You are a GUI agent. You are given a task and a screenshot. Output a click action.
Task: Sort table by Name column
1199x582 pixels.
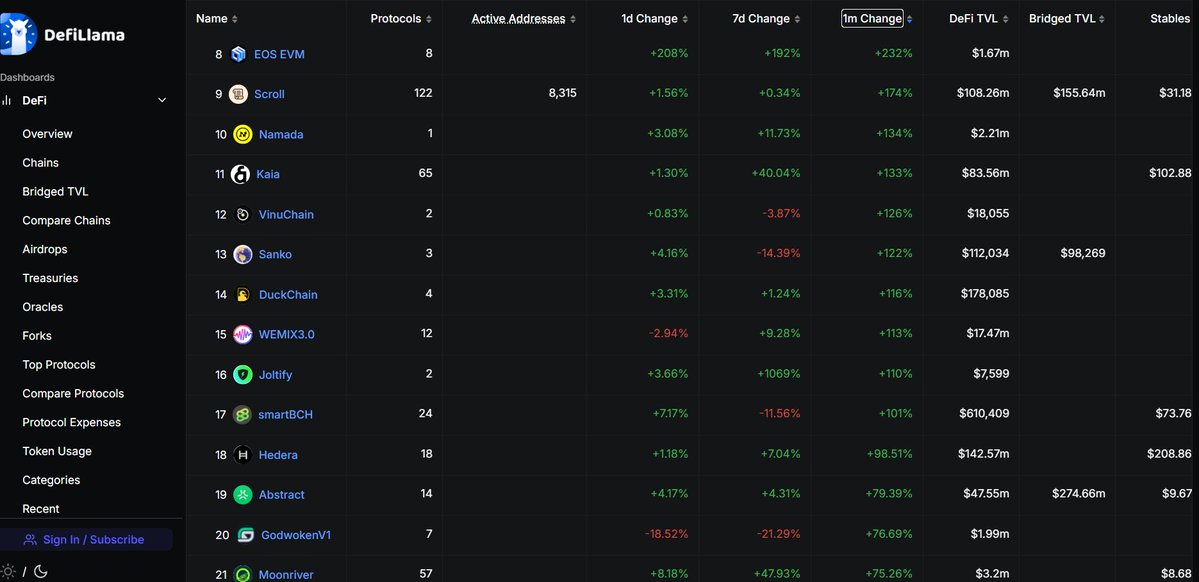point(216,18)
